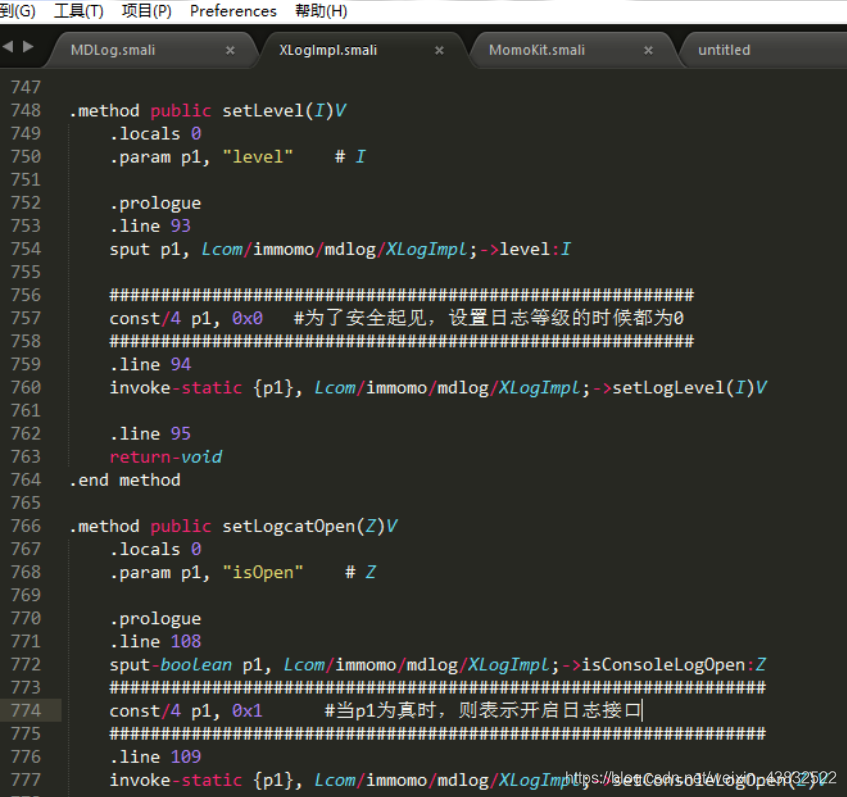Screen dimensions: 847x797
Task: Click the setLevel(I)V method name
Action: point(284,111)
